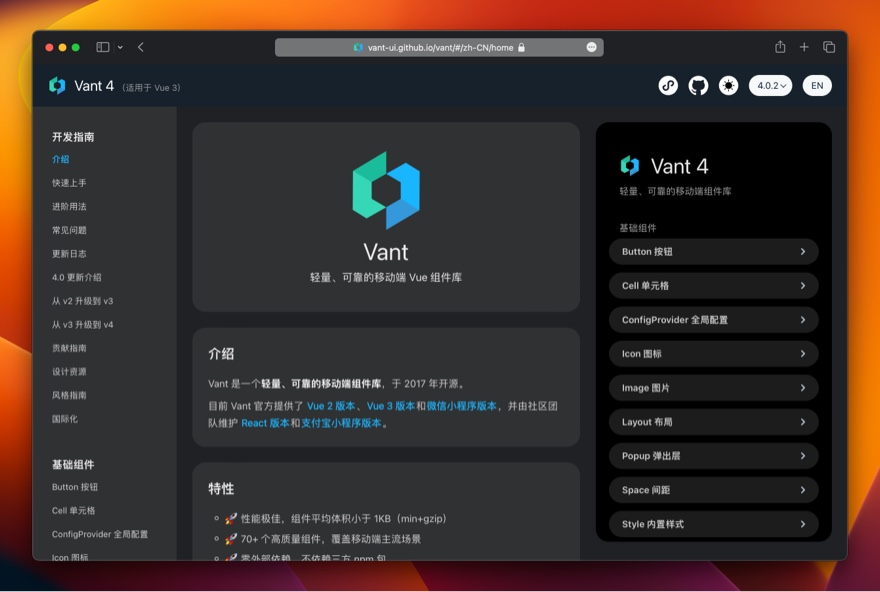Click the lock icon in the address bar

pyautogui.click(x=521, y=48)
